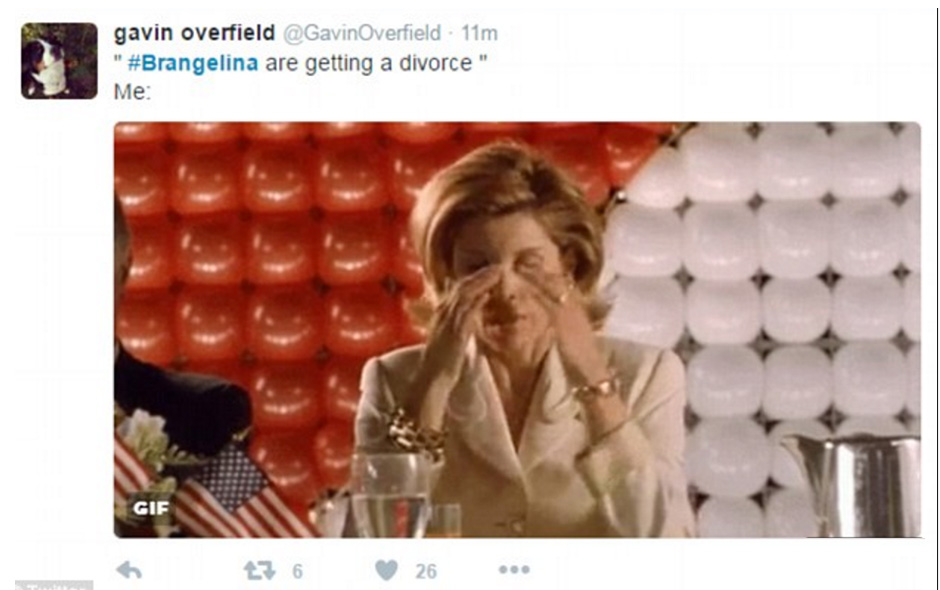Screen dimensions: 940x590
Task: Click the text "are getting a divorce"
Action: [369, 63]
